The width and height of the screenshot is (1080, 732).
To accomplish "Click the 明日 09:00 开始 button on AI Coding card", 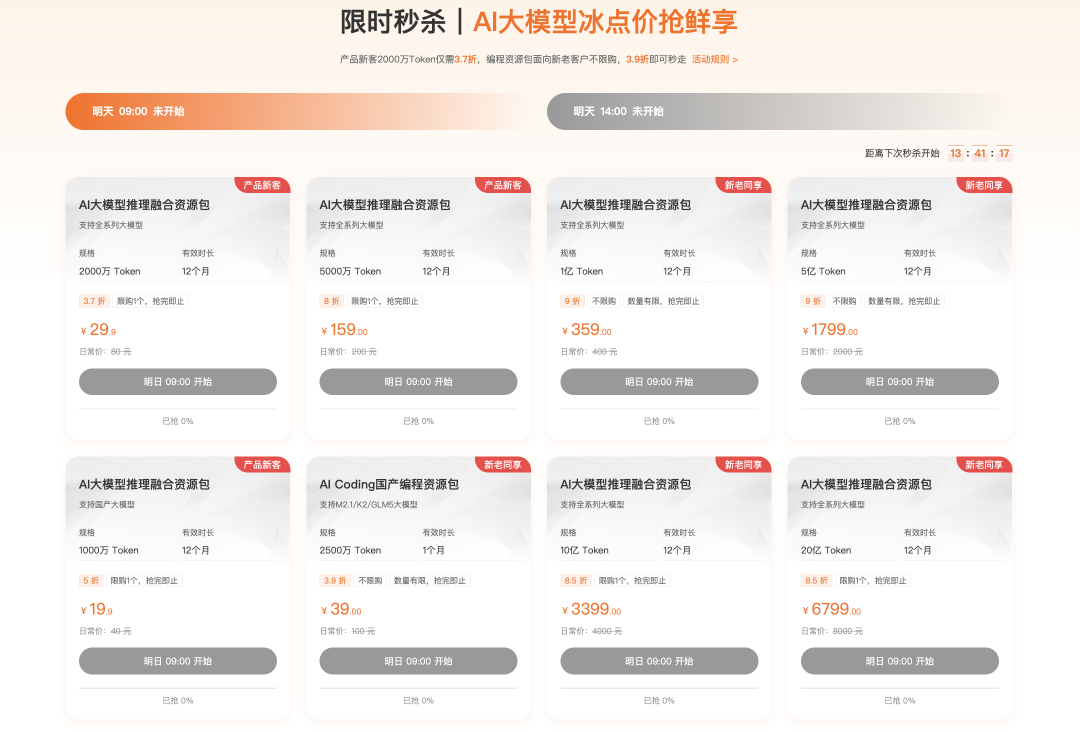I will point(418,661).
